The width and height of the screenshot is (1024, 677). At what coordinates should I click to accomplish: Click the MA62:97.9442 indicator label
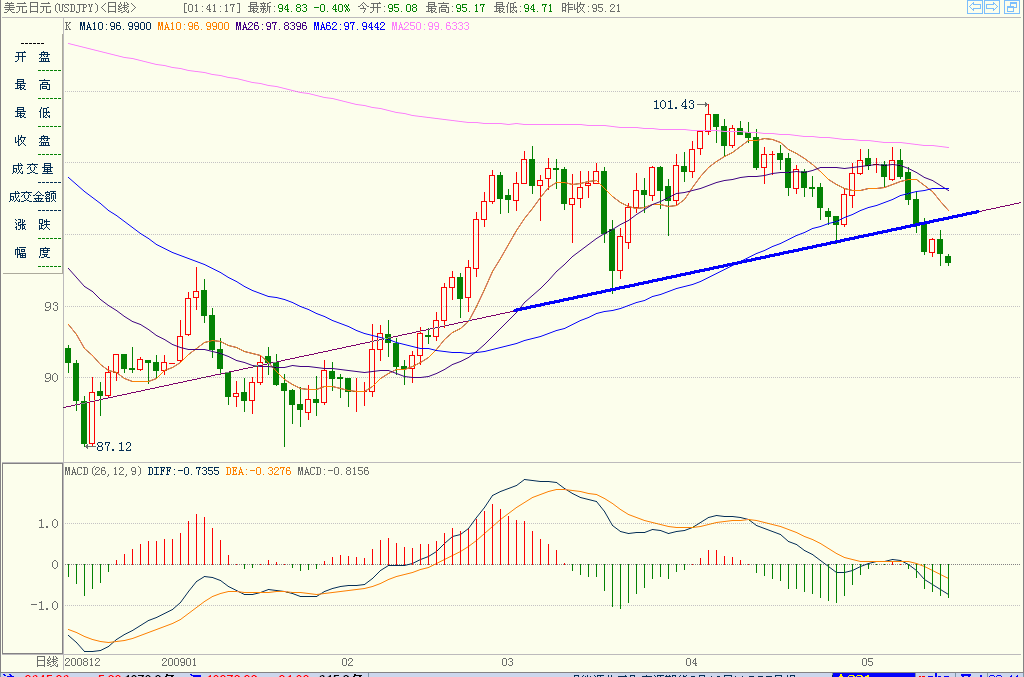pos(349,26)
